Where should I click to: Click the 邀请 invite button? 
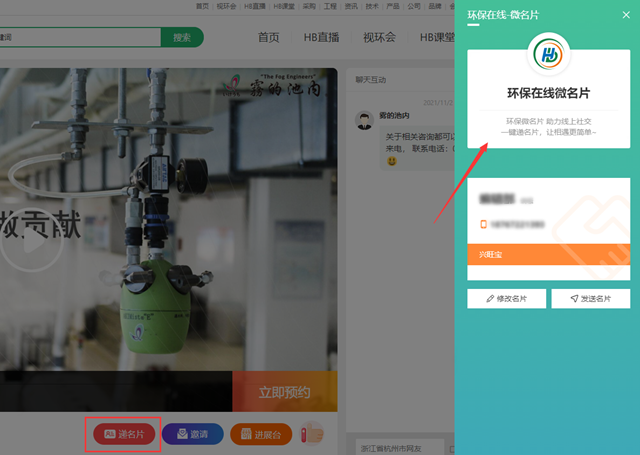193,434
